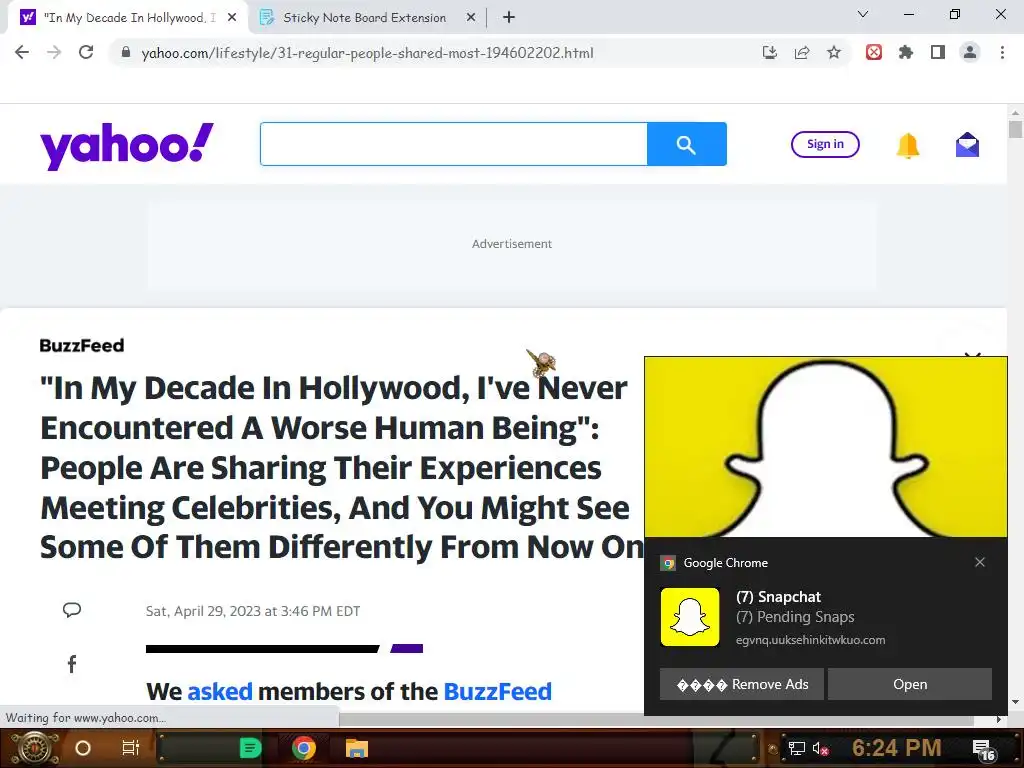1024x768 pixels.
Task: Click the Snapchat ghost notification icon
Action: 690,617
